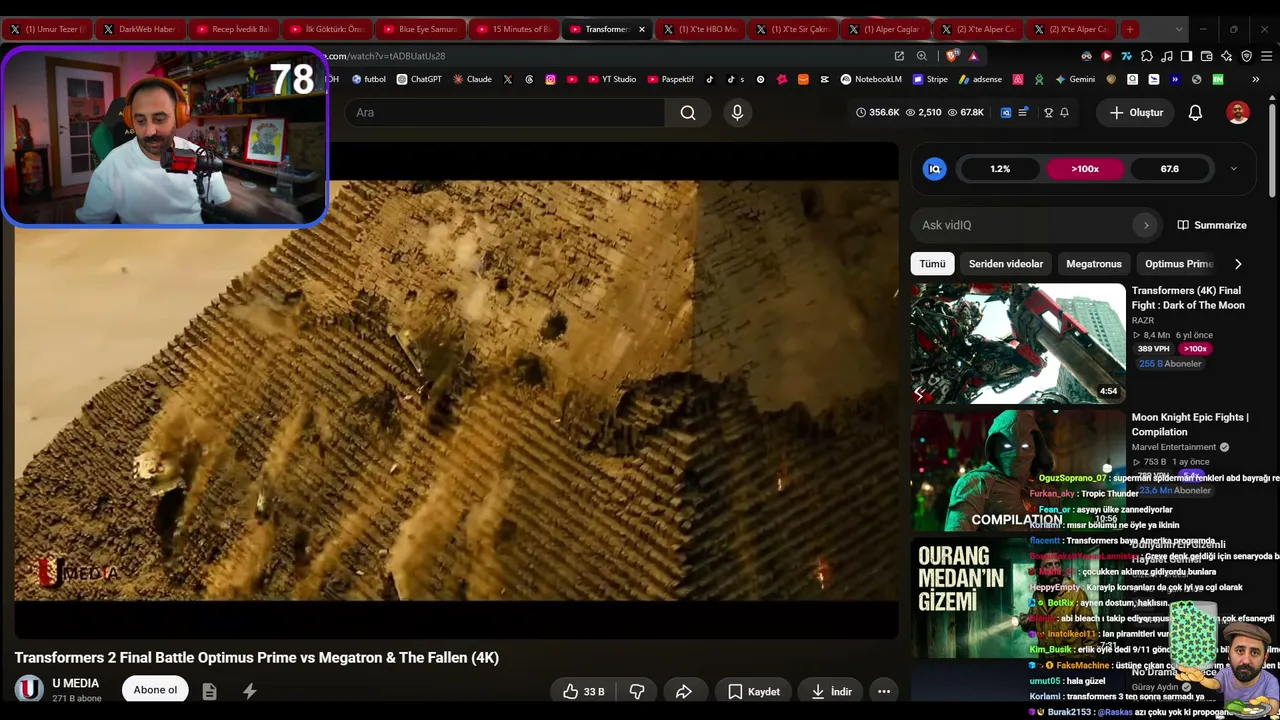The image size is (1280, 720).
Task: Expand hidden bookmarks with the double chevron
Action: point(1255,79)
